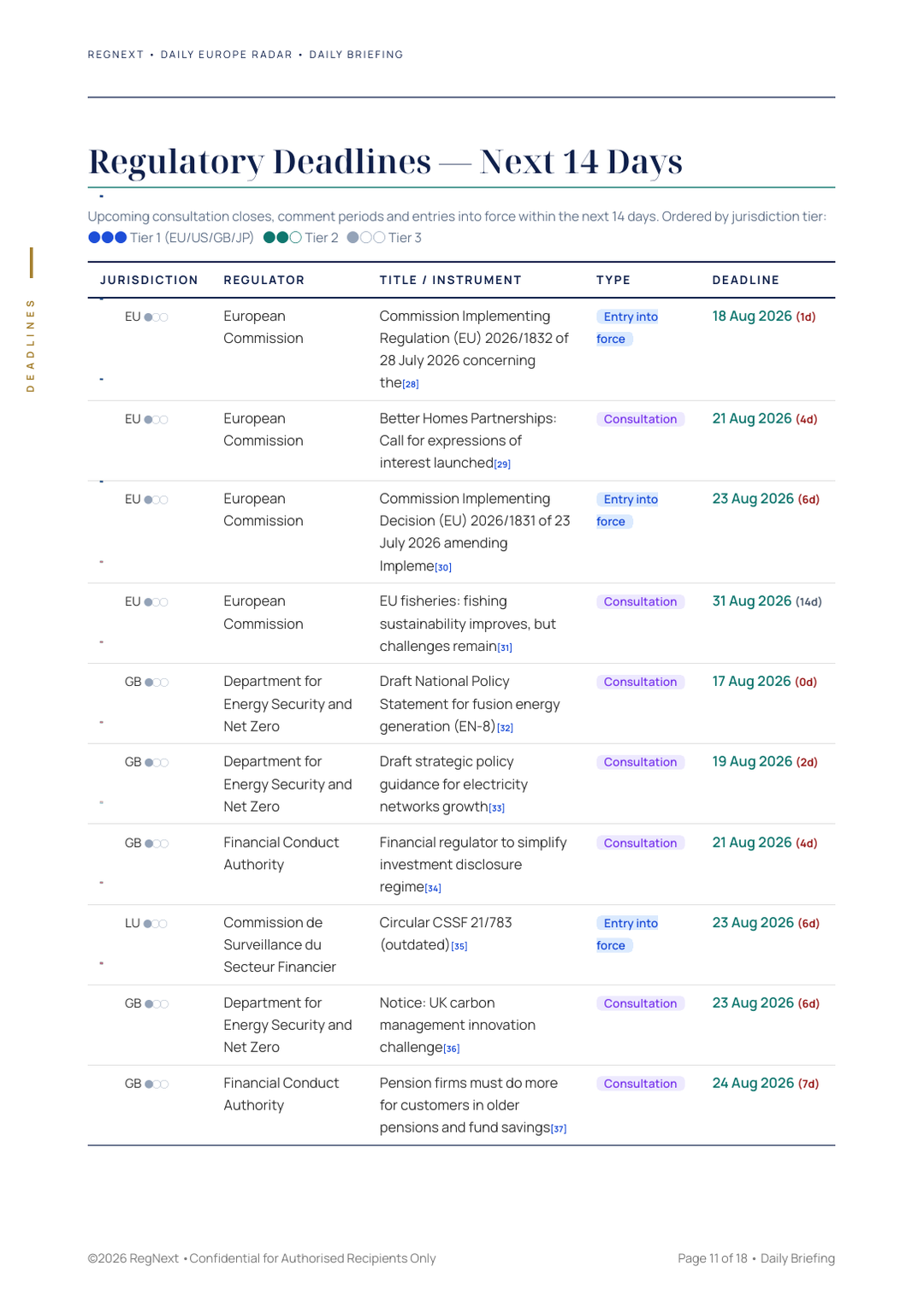Follow footnote link [32]
Screen dimensions: 924x1307
[x=506, y=728]
